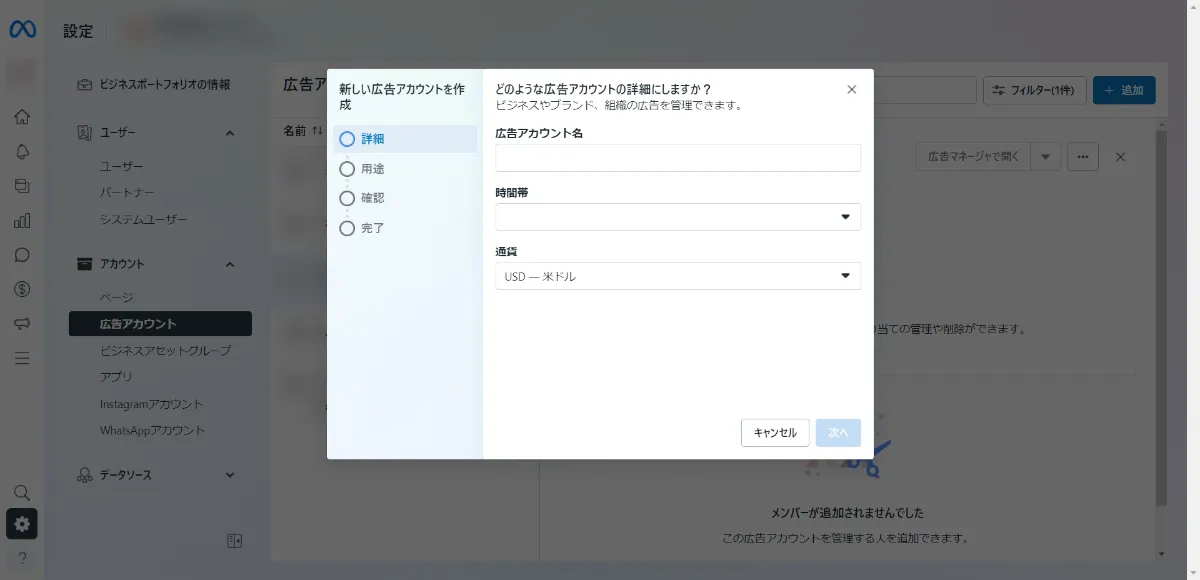Image resolution: width=1200 pixels, height=580 pixels.
Task: Select ビジネスアセットグループ in sidebar
Action: [165, 351]
